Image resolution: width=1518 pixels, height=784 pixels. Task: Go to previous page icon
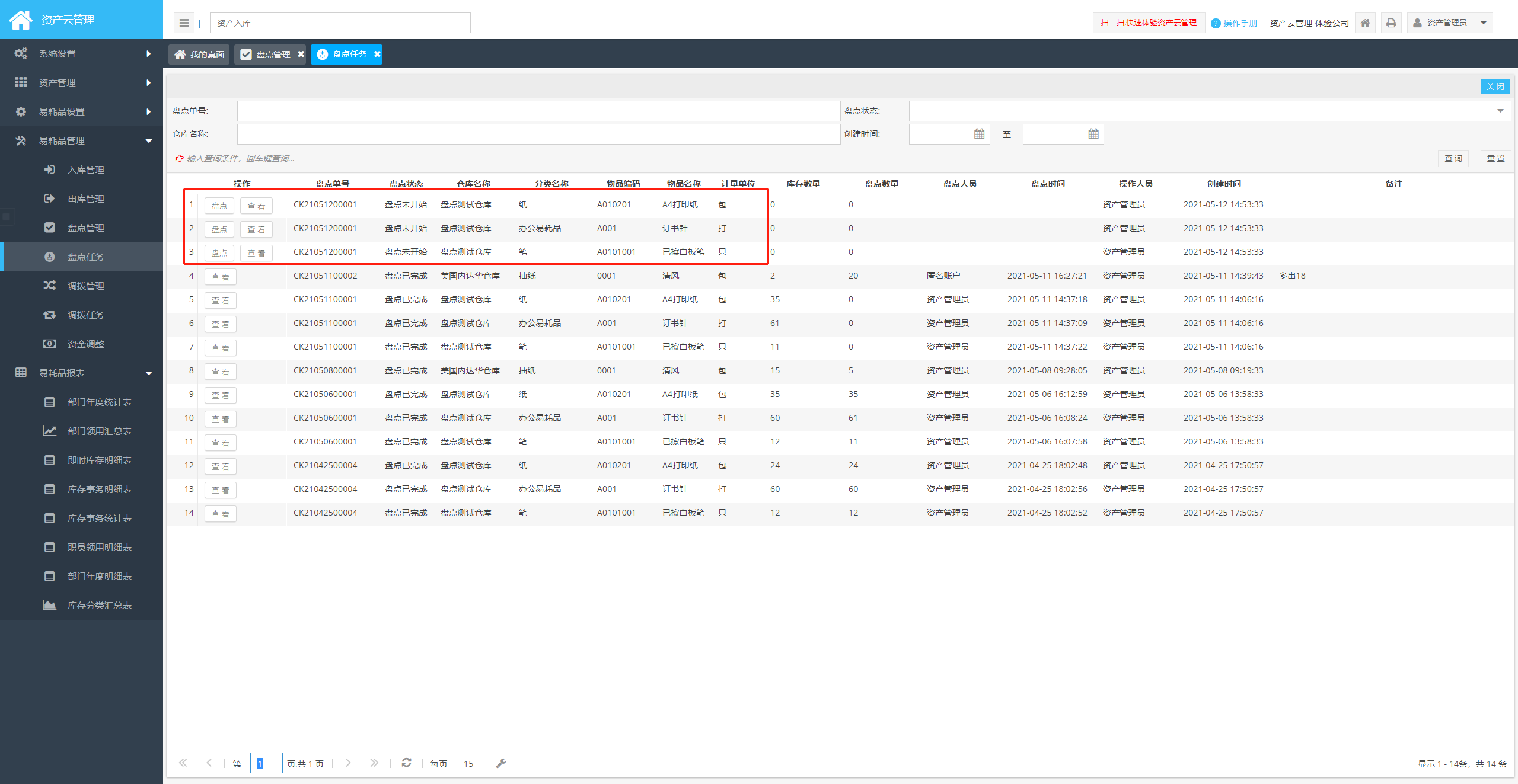209,763
